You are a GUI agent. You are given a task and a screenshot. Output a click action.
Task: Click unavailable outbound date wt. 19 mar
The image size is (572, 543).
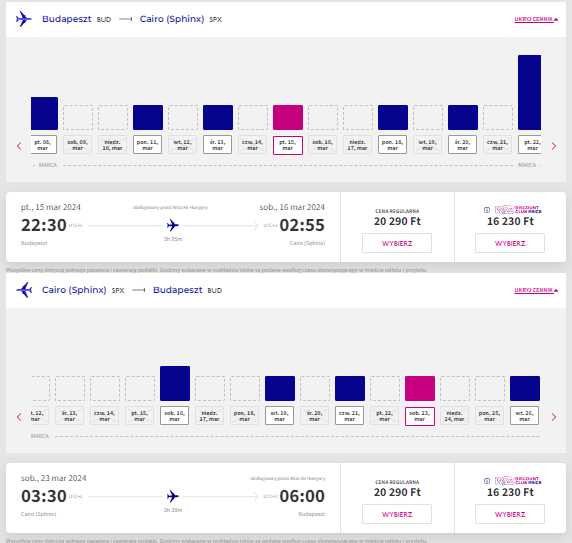pyautogui.click(x=428, y=145)
